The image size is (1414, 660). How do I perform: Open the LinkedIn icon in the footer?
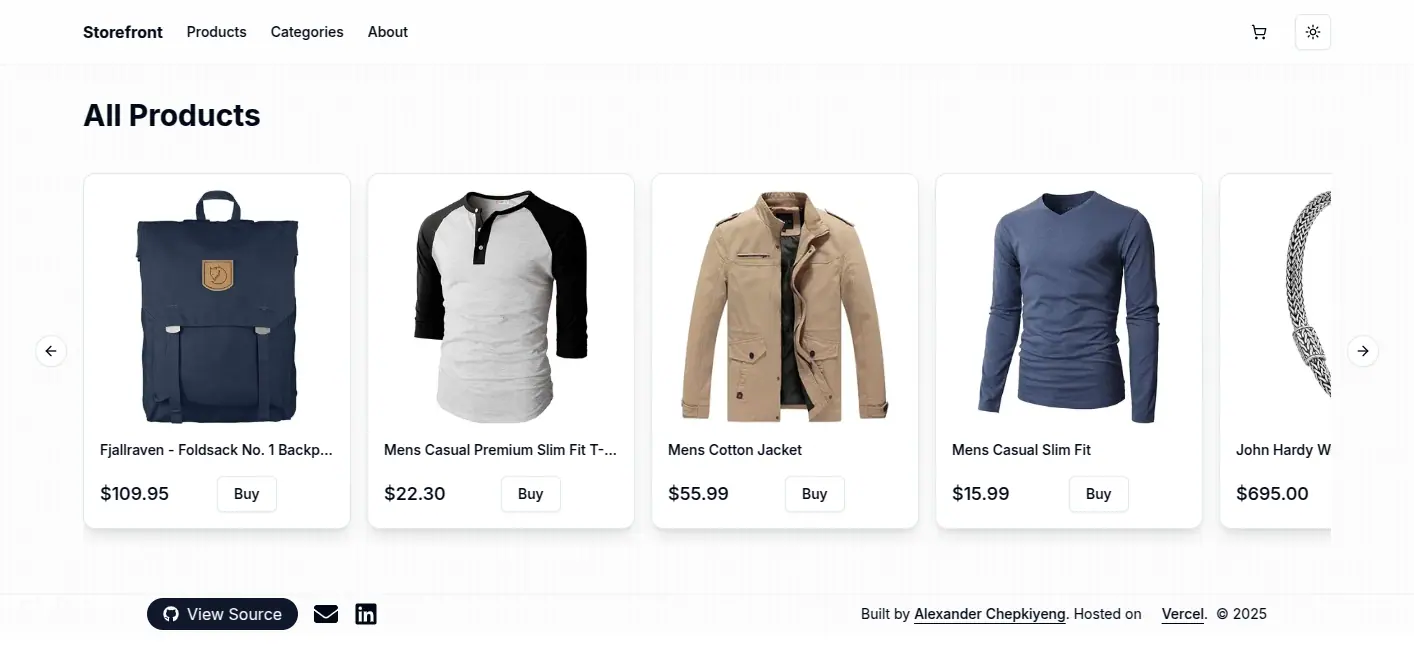365,613
